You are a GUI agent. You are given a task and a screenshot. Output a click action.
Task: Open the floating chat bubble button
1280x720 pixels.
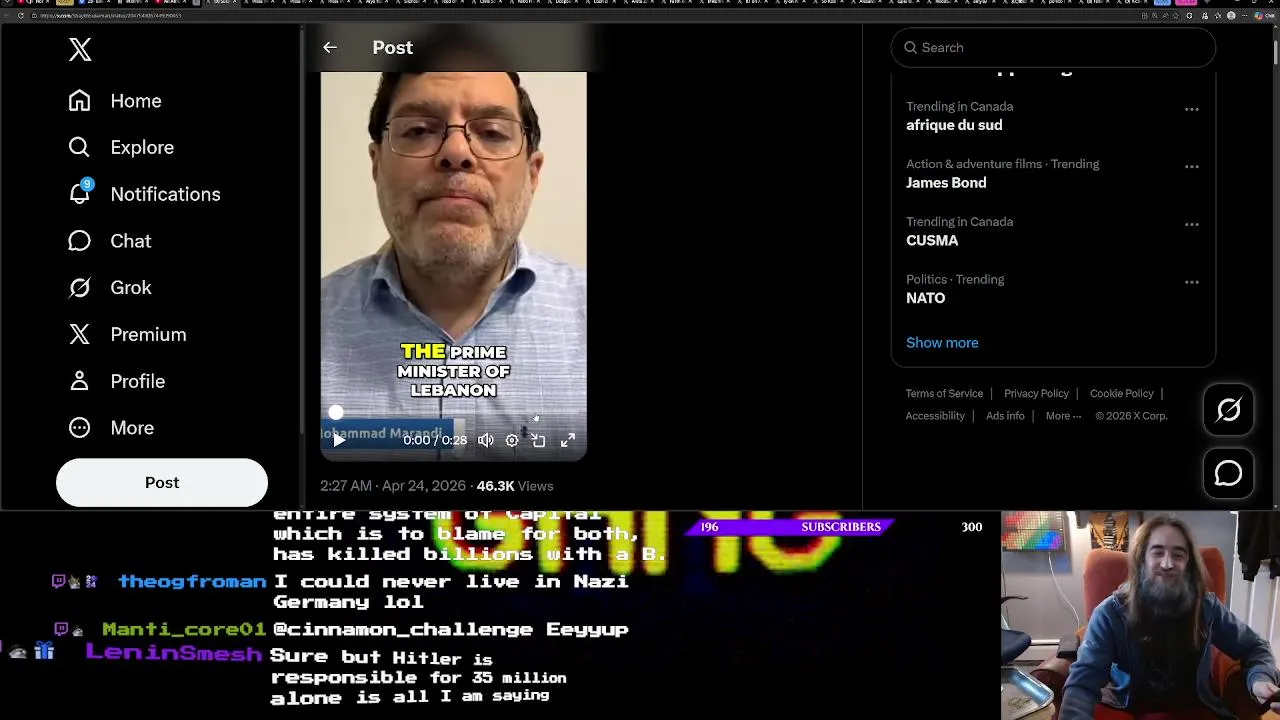1228,474
